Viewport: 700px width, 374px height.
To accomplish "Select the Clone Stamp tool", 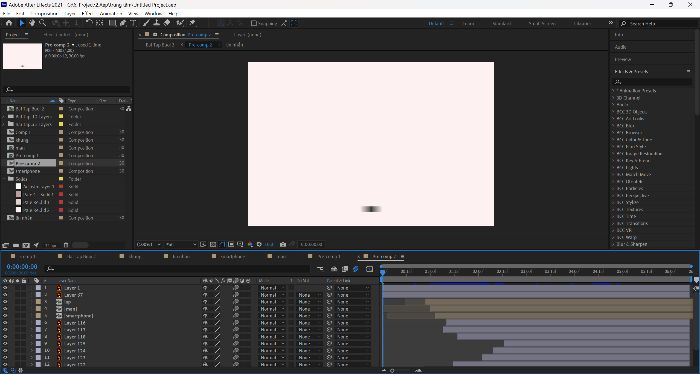I will tap(156, 23).
